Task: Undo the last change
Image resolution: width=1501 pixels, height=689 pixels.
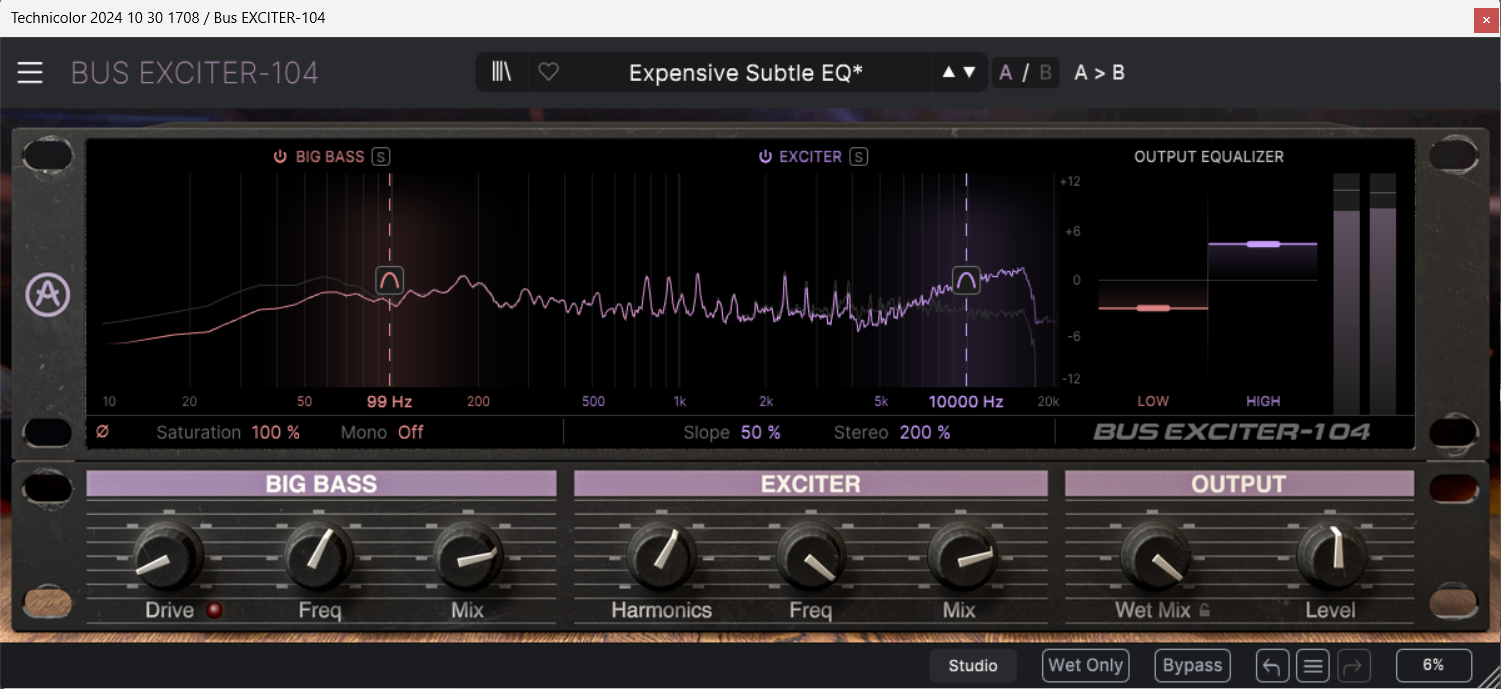Action: coord(1273,666)
